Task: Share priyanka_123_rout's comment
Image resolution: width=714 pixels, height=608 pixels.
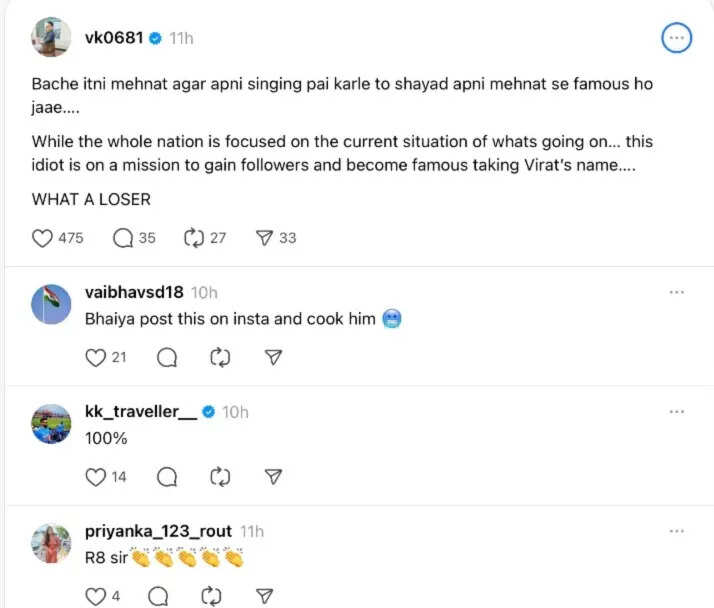Action: [264, 596]
